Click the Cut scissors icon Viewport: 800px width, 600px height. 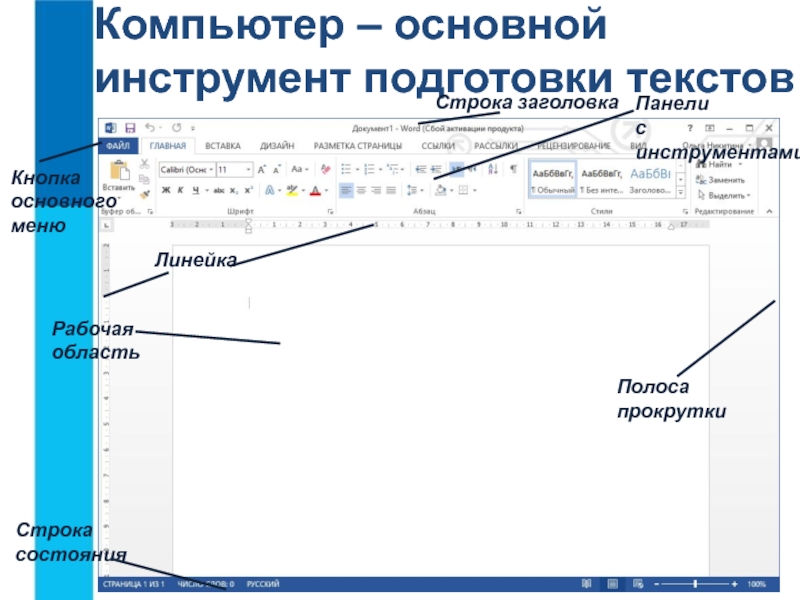(144, 164)
